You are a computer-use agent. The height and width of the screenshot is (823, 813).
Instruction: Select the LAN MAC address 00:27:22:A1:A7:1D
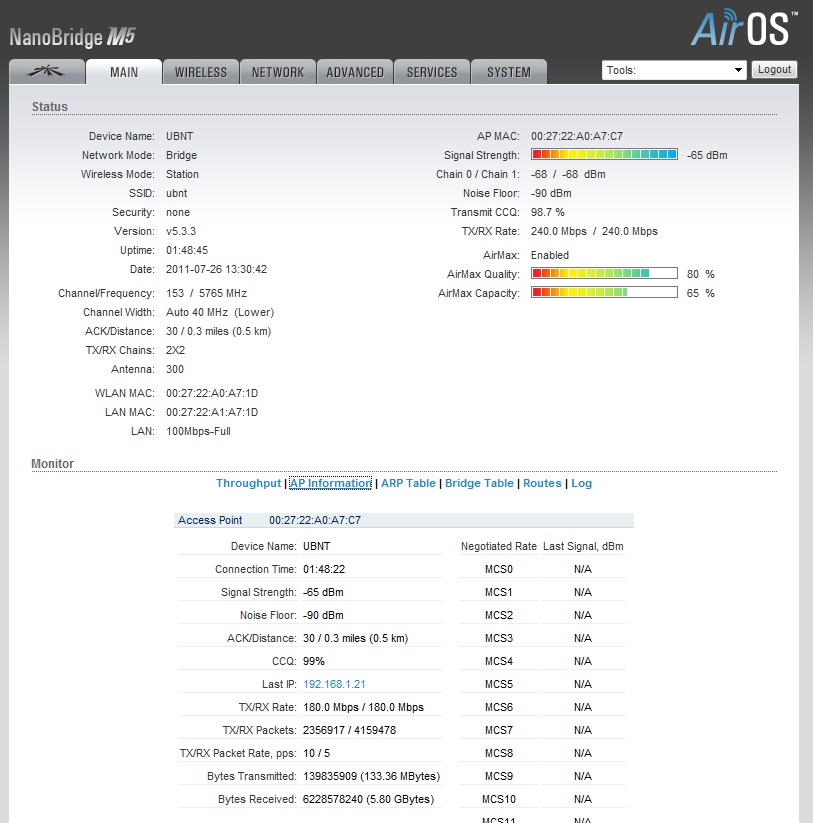click(212, 412)
